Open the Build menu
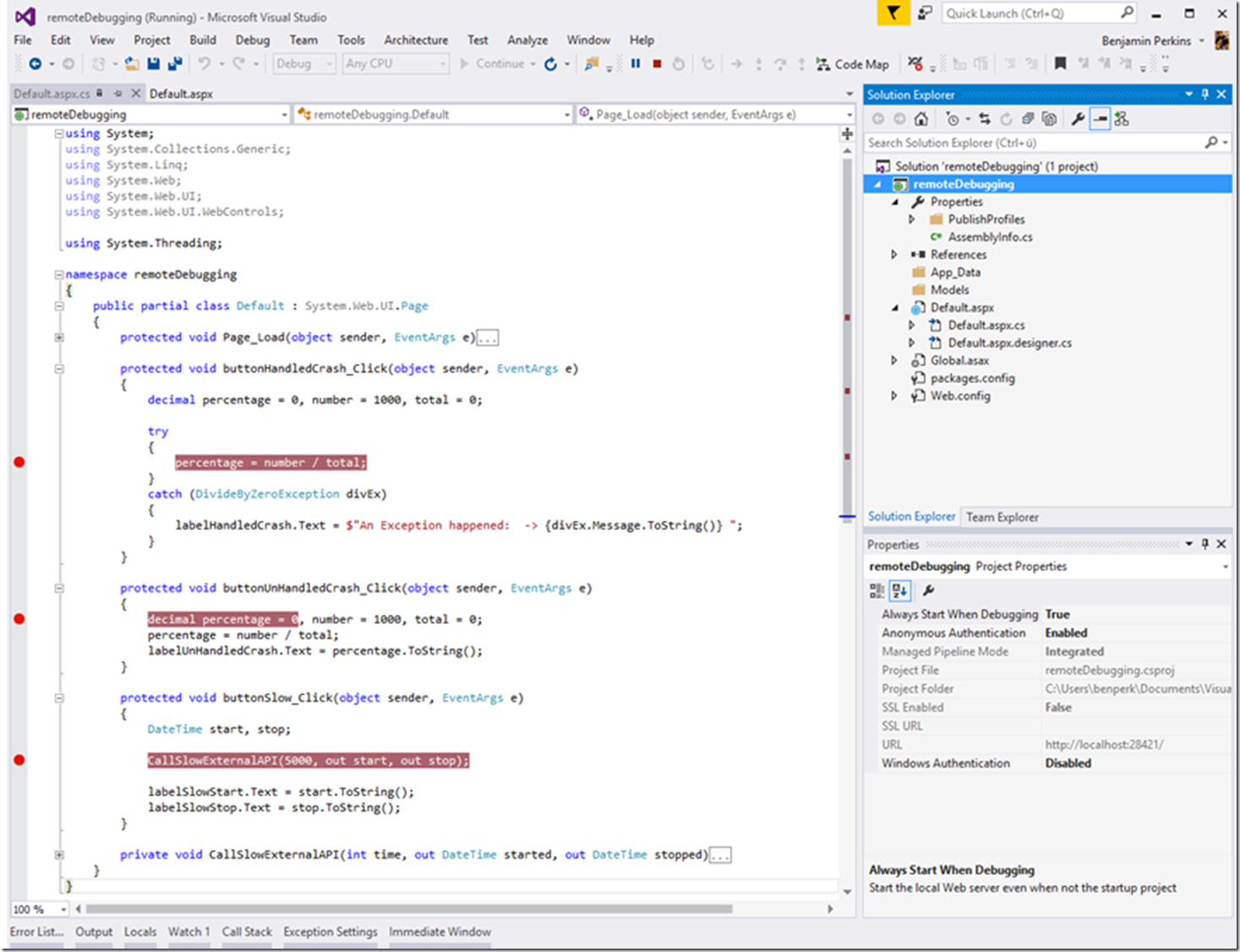 tap(203, 40)
